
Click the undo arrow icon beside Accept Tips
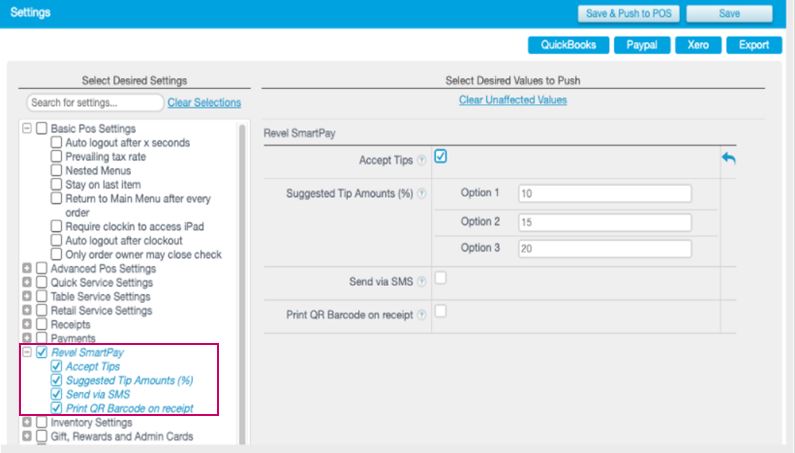728,159
